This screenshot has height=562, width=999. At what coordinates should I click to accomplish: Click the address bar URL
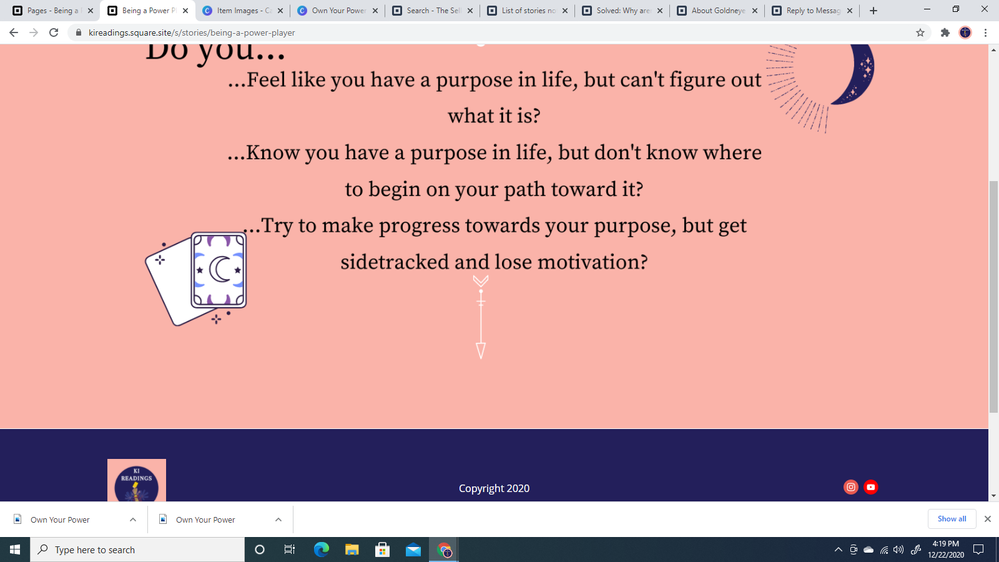pyautogui.click(x=191, y=32)
